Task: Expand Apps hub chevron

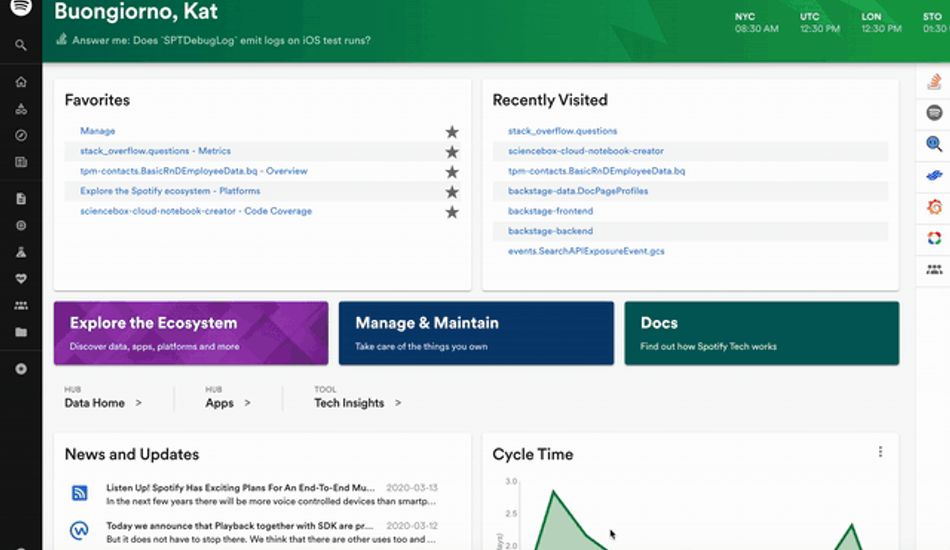Action: point(247,402)
